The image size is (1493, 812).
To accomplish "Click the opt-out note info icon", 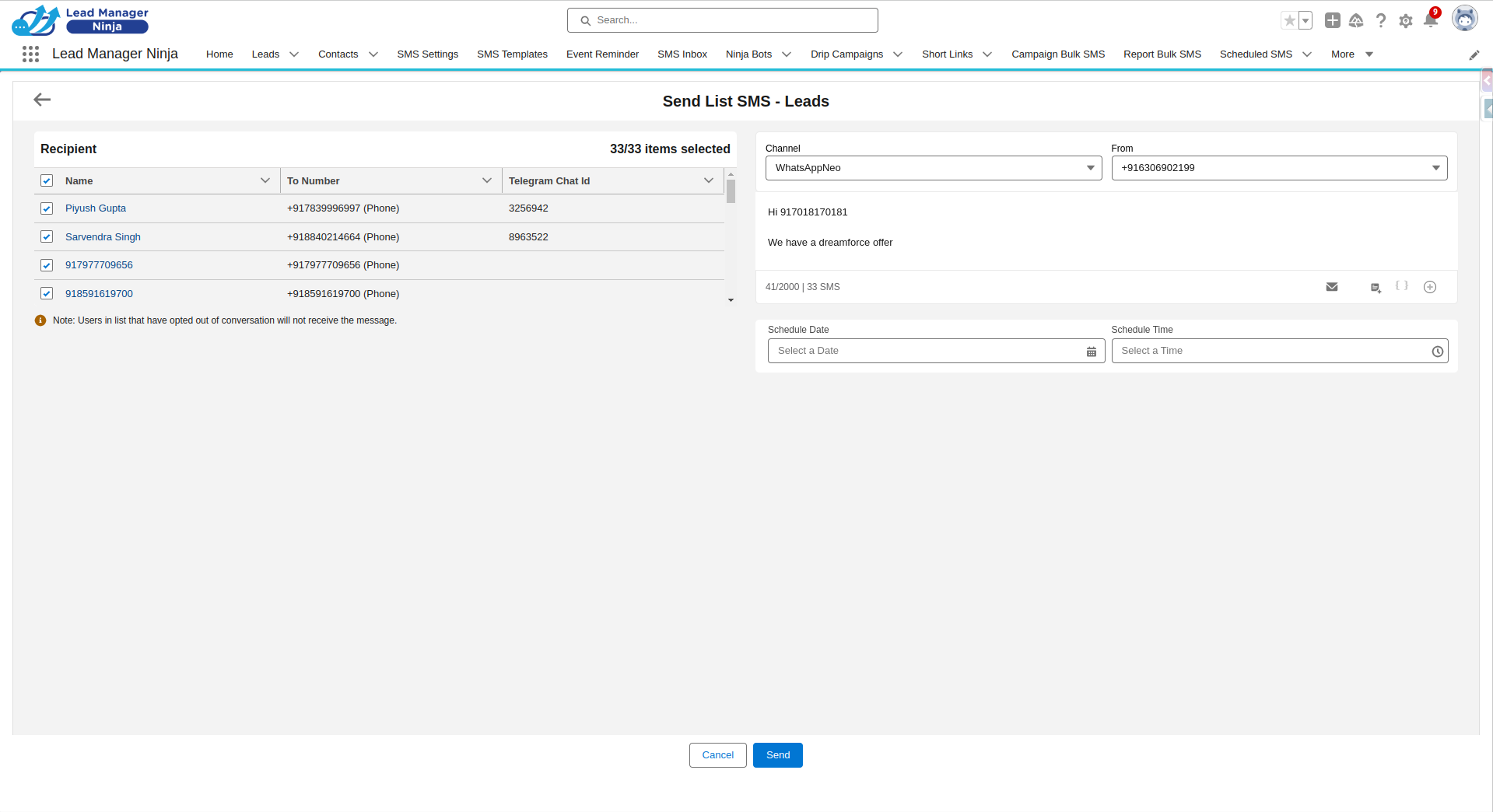I will click(40, 320).
